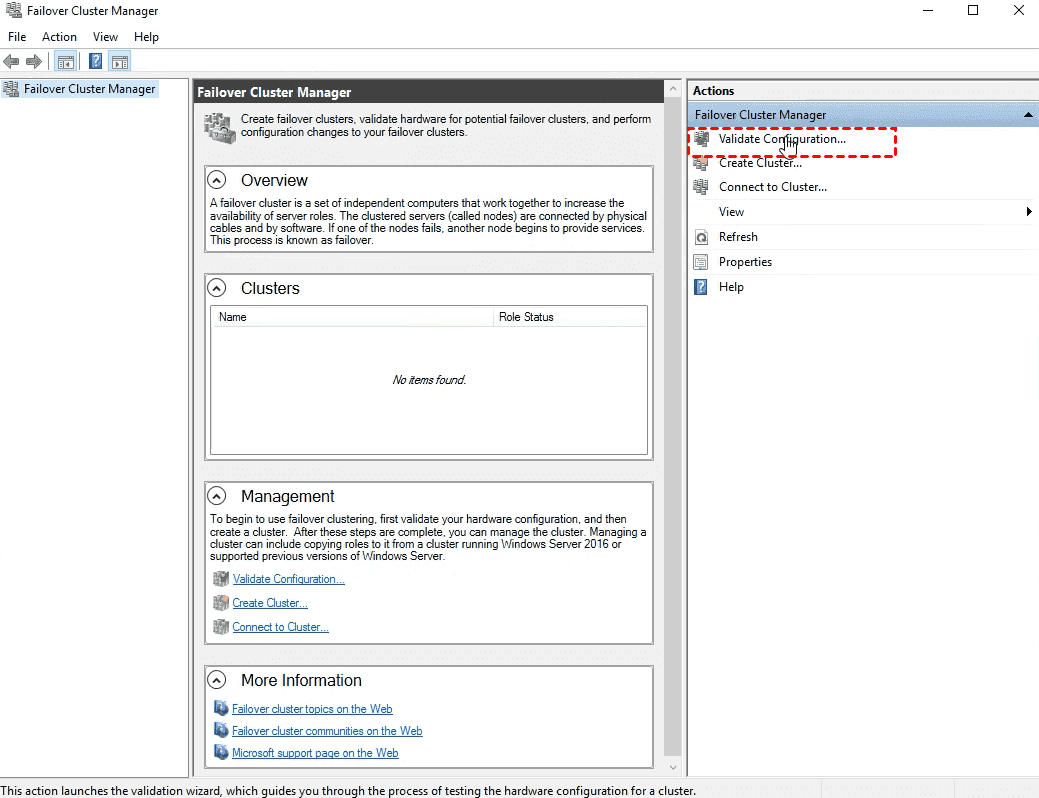This screenshot has height=798, width=1039.
Task: Toggle the Show/Hide Console Tree toolbar icon
Action: (x=66, y=62)
